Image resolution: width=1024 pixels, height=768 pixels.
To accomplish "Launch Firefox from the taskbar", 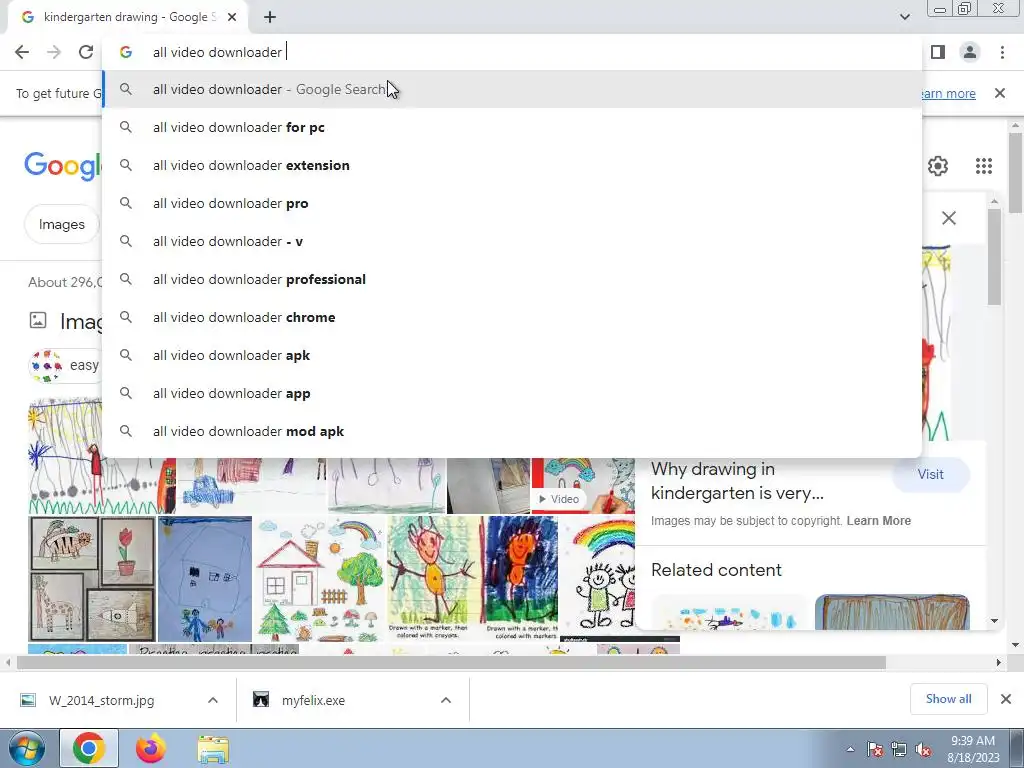I will click(x=151, y=748).
